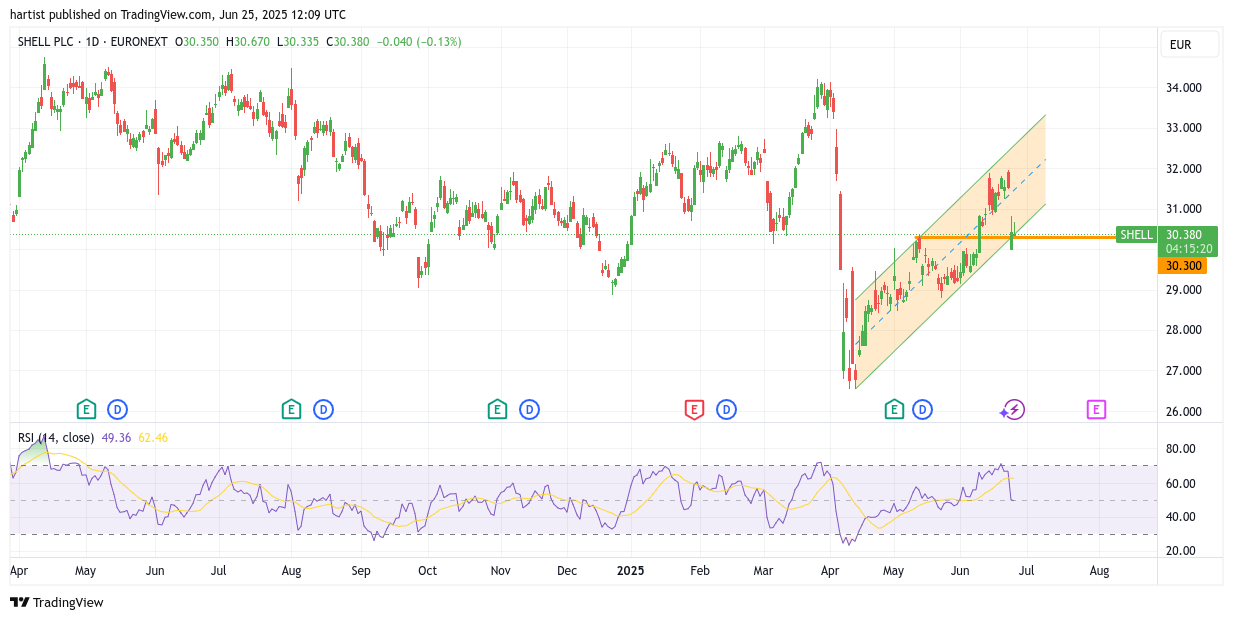Click the EUR currency button
The width and height of the screenshot is (1233, 620).
click(x=1189, y=44)
